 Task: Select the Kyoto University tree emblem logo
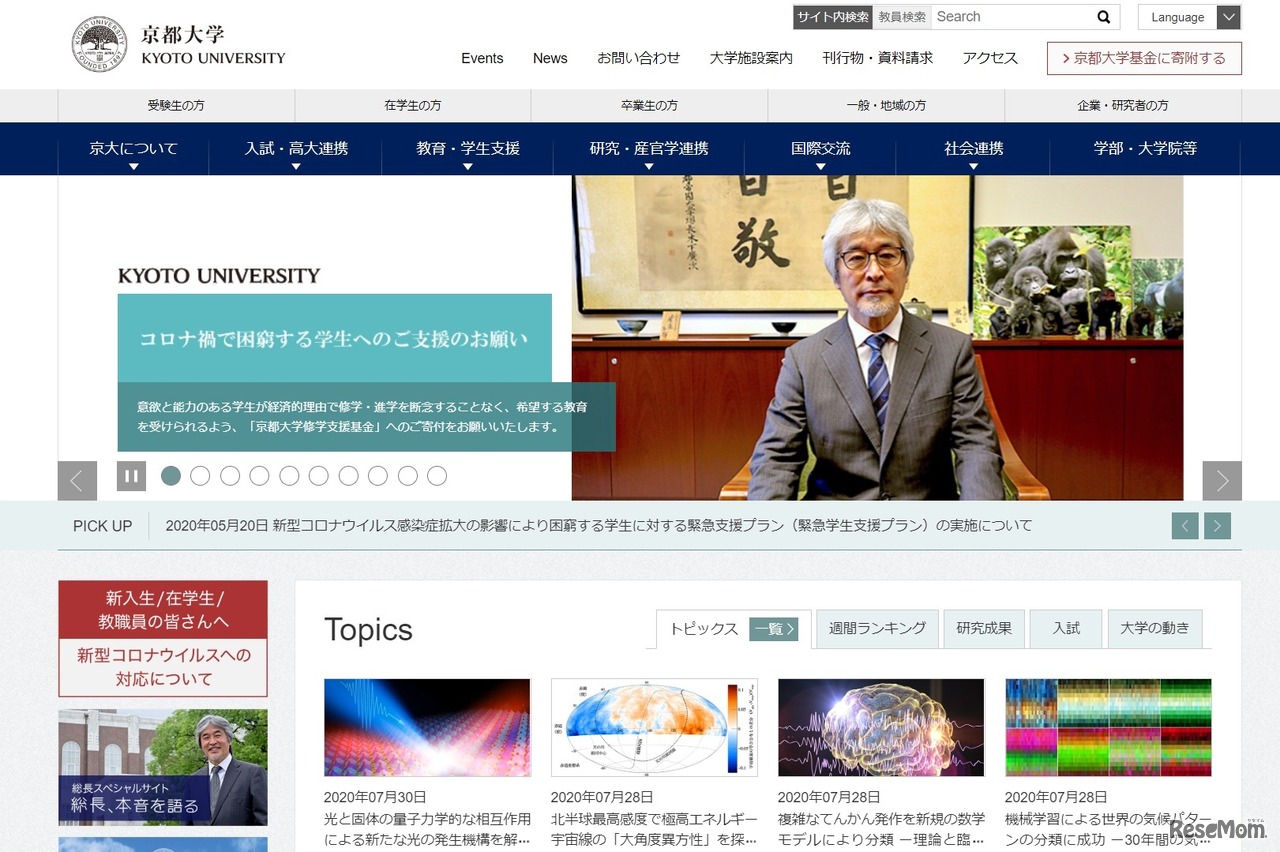tap(98, 43)
